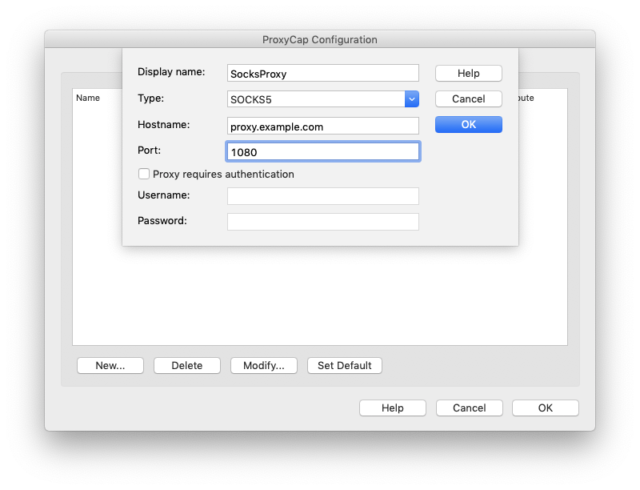
Task: Enable Proxy requires authentication checkbox
Action: [144, 174]
